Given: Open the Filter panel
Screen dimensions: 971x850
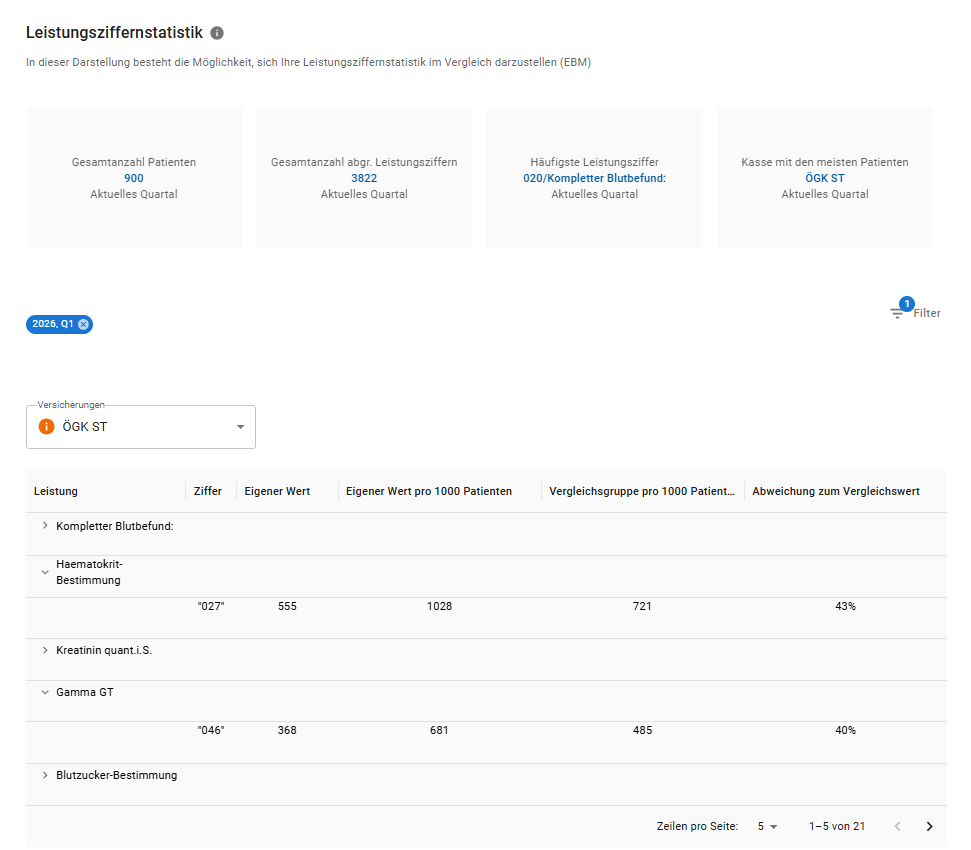Looking at the screenshot, I should (915, 312).
